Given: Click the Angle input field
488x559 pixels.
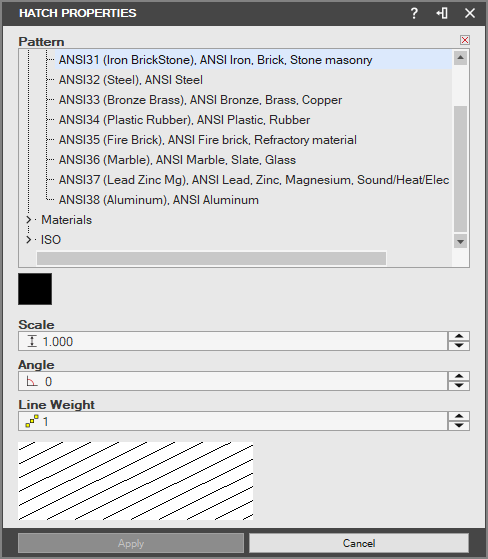Looking at the screenshot, I should point(233,381).
